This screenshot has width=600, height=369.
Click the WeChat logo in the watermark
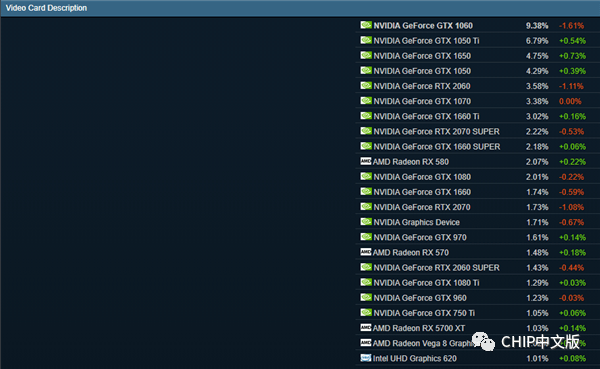[x=483, y=341]
